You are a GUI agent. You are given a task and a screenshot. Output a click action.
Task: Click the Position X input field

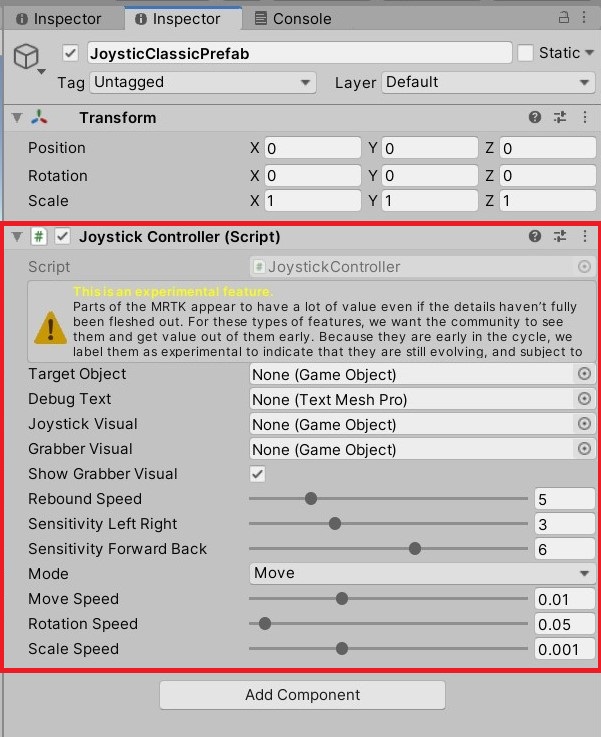click(312, 148)
